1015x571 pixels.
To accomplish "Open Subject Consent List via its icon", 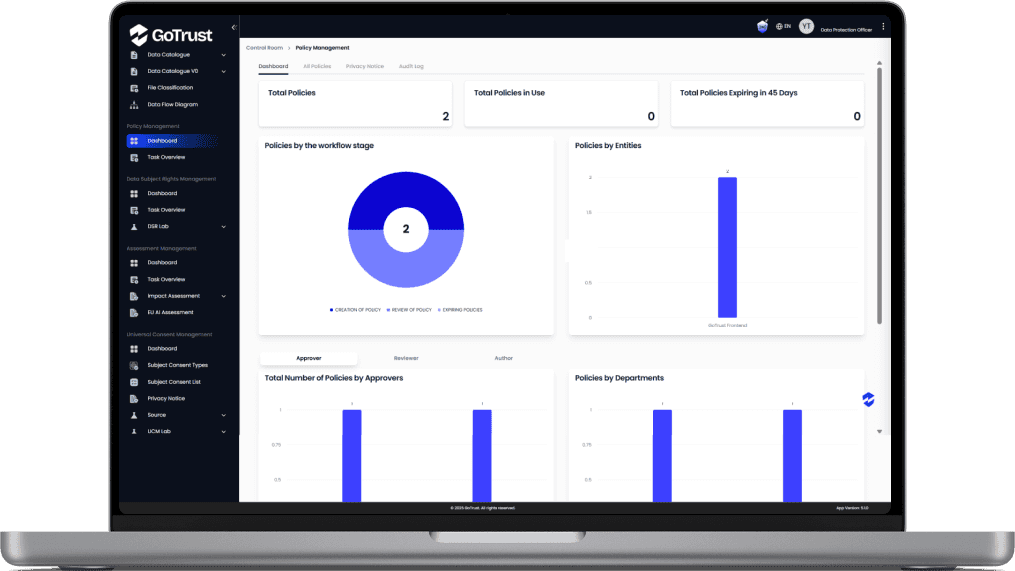I will point(134,382).
